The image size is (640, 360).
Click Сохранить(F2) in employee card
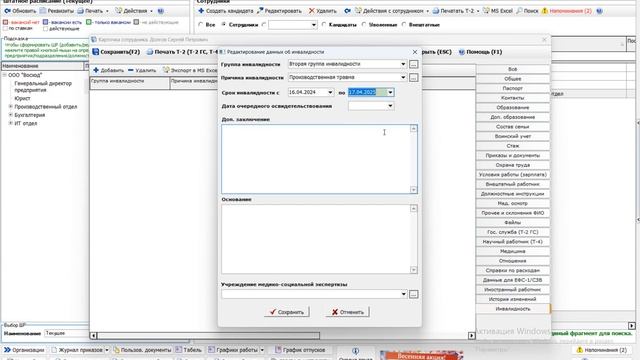point(116,52)
